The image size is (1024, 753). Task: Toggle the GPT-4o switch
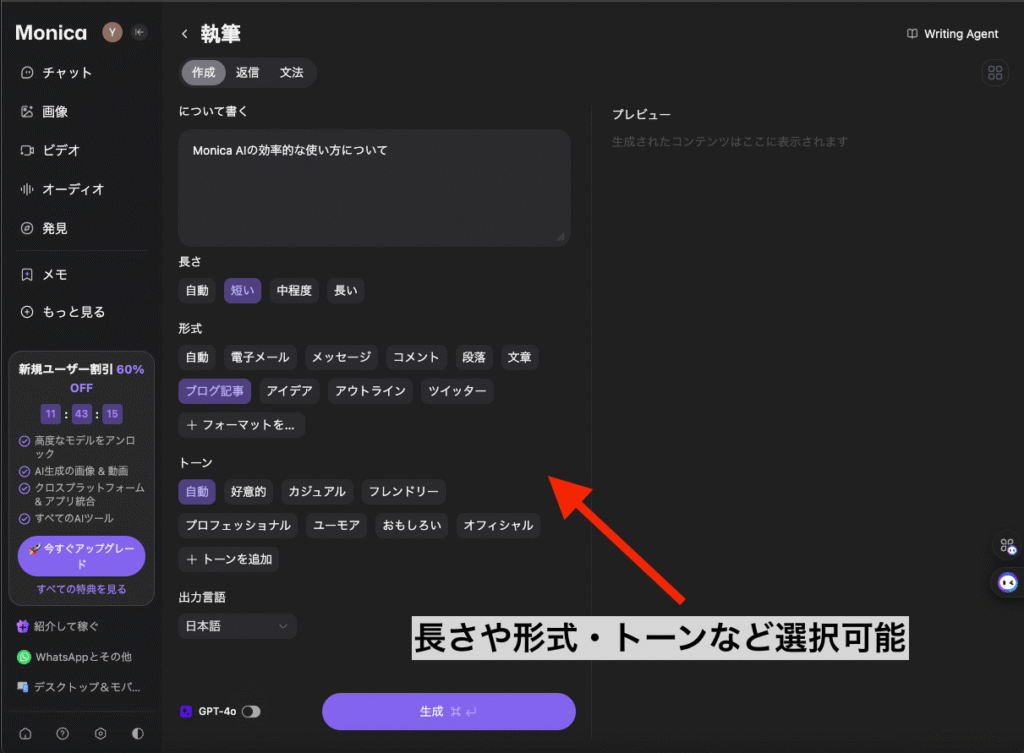(x=251, y=712)
